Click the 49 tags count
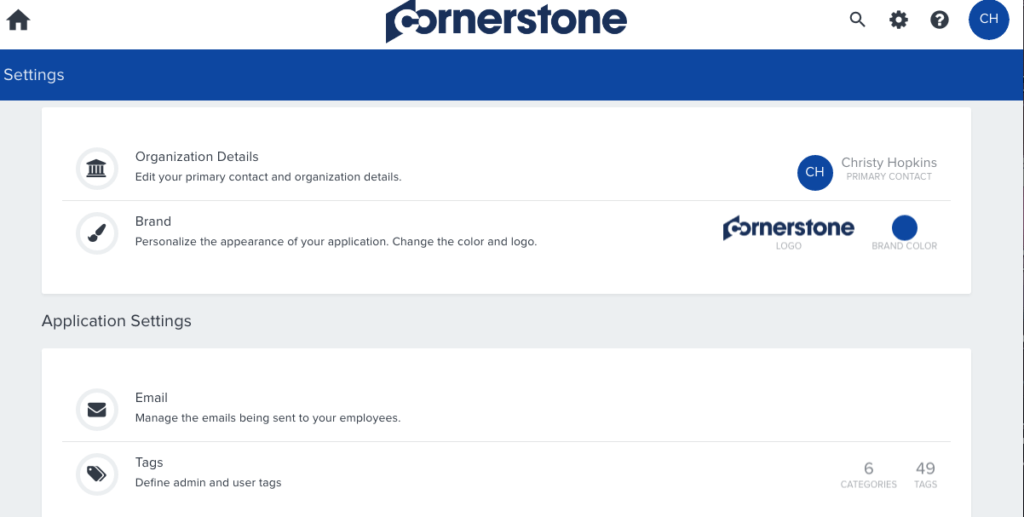1024x517 pixels. pos(925,469)
